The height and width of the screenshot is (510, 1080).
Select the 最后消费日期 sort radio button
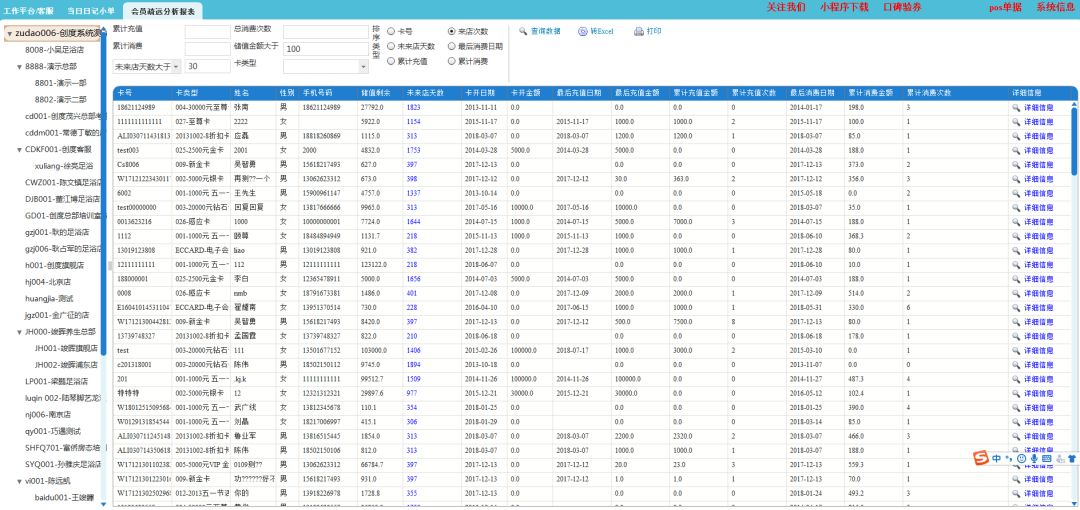[x=451, y=46]
